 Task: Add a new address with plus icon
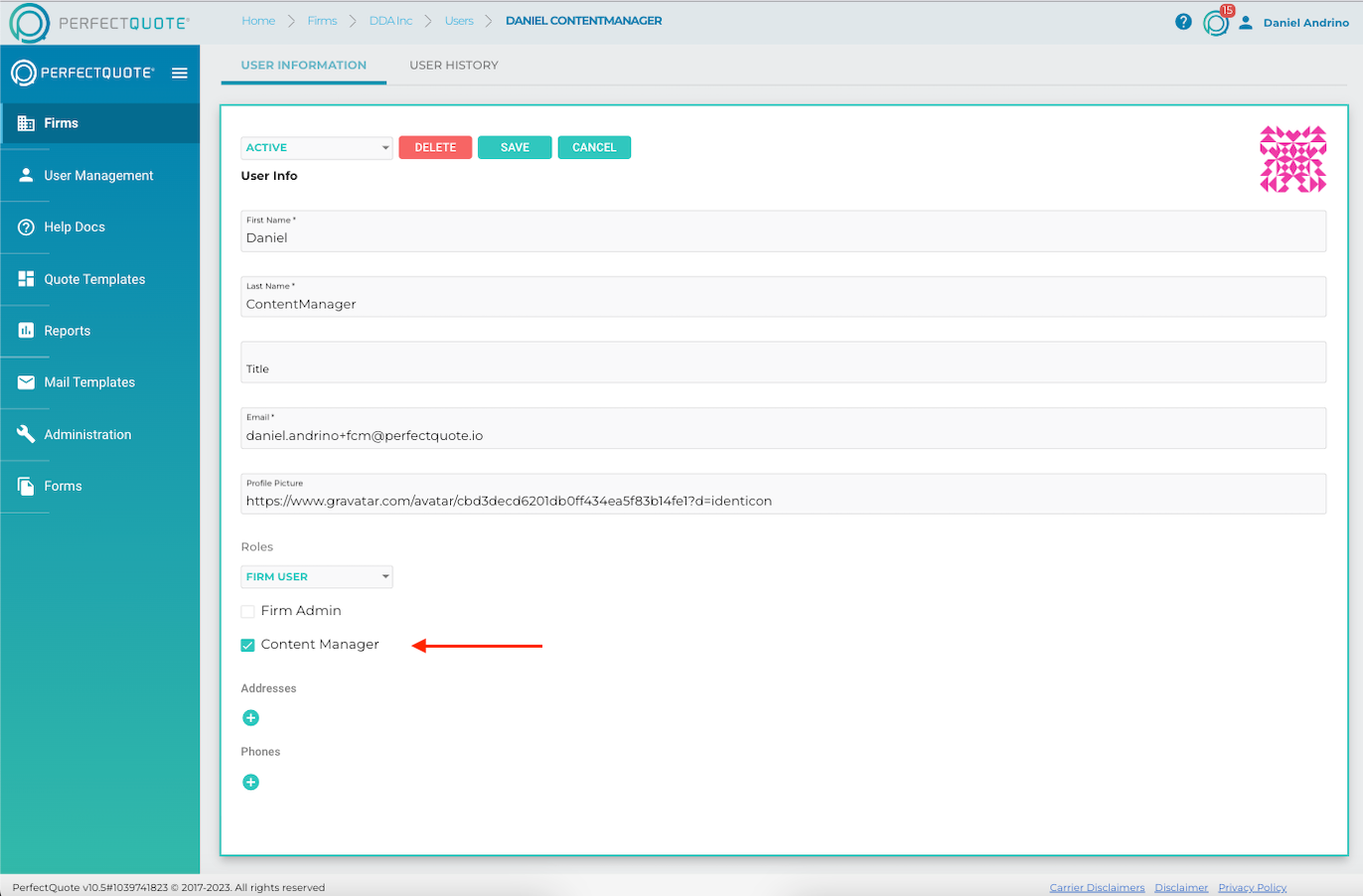[x=251, y=718]
